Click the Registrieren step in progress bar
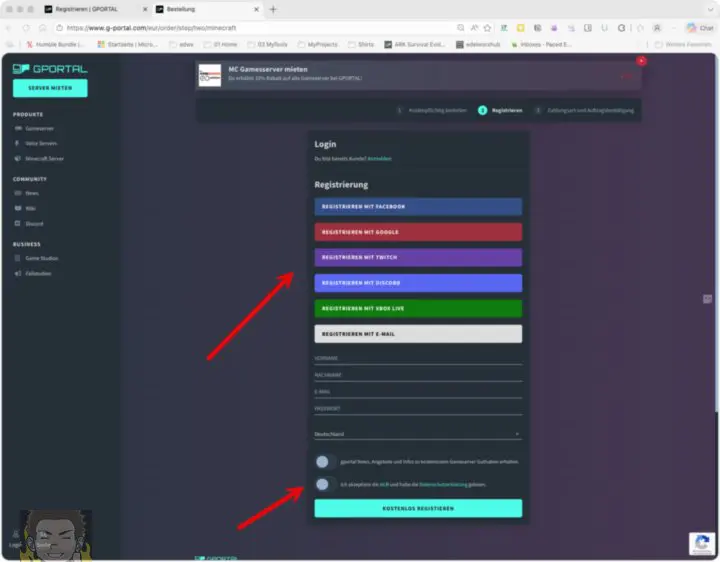 501,110
